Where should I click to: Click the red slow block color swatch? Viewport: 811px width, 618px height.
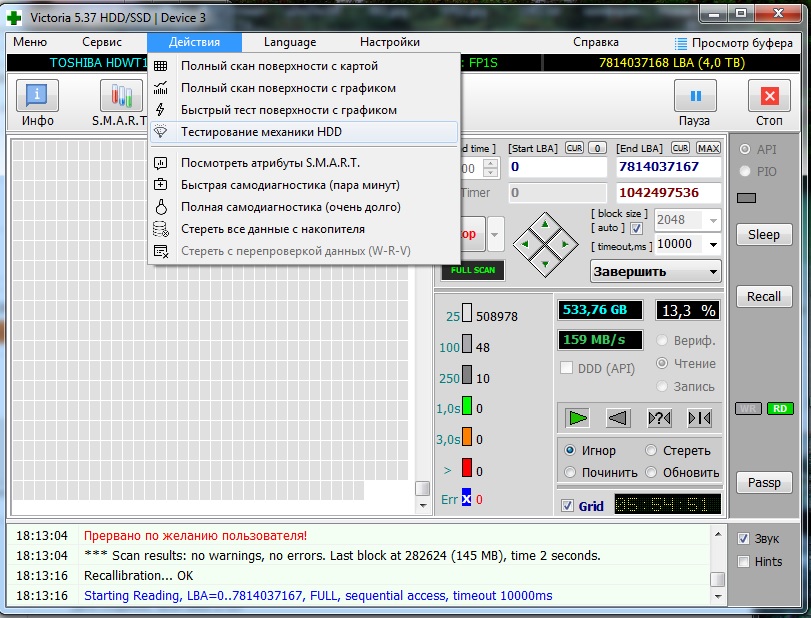[x=467, y=468]
